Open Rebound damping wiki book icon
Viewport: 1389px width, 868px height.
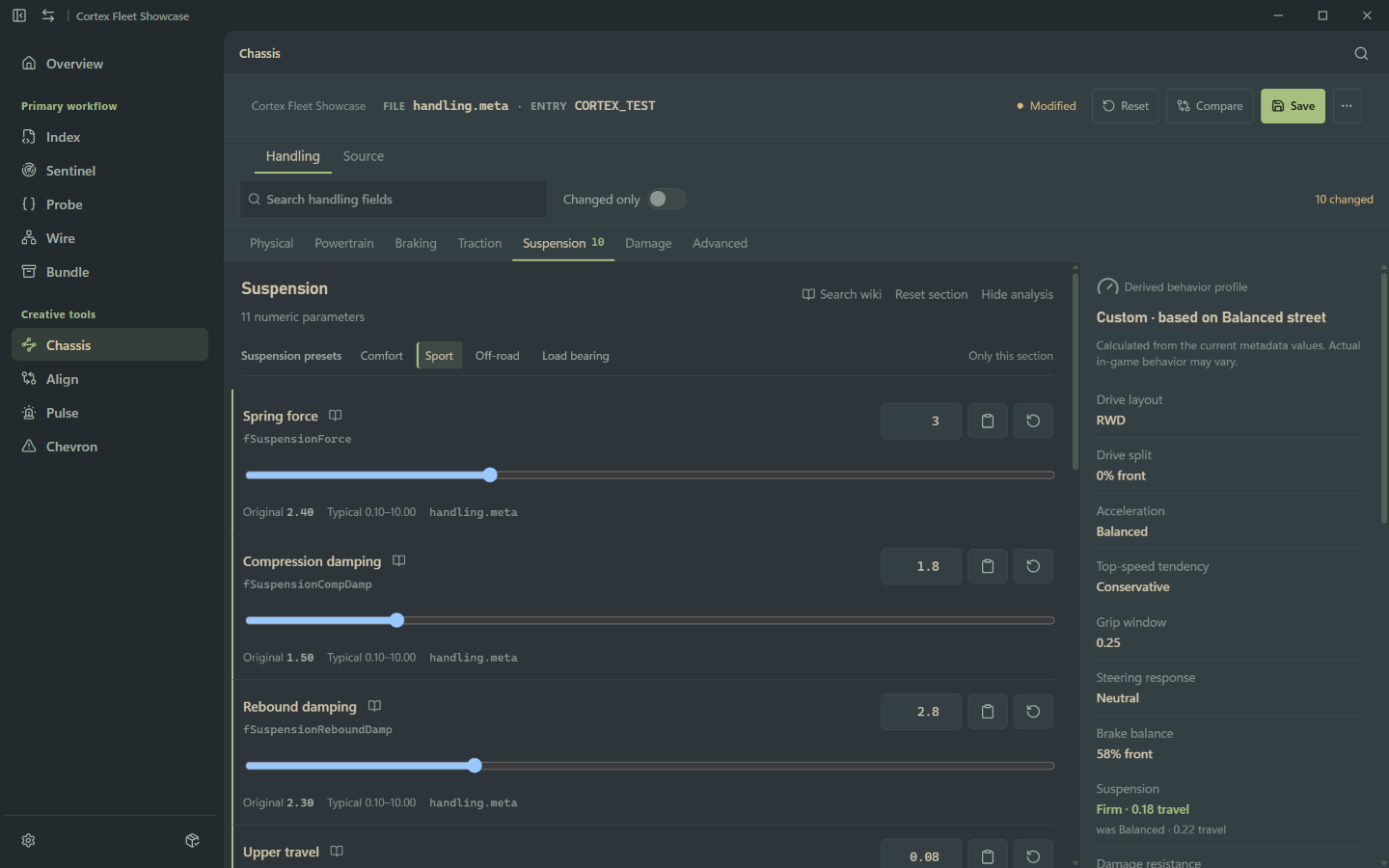[374, 707]
